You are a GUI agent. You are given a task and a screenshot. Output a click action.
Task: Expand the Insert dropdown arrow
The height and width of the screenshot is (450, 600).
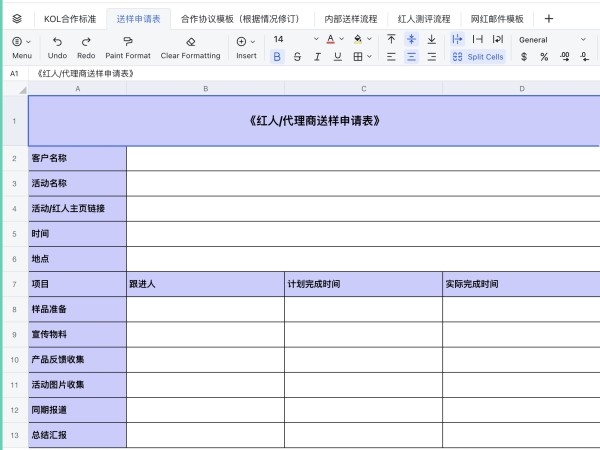pos(253,42)
